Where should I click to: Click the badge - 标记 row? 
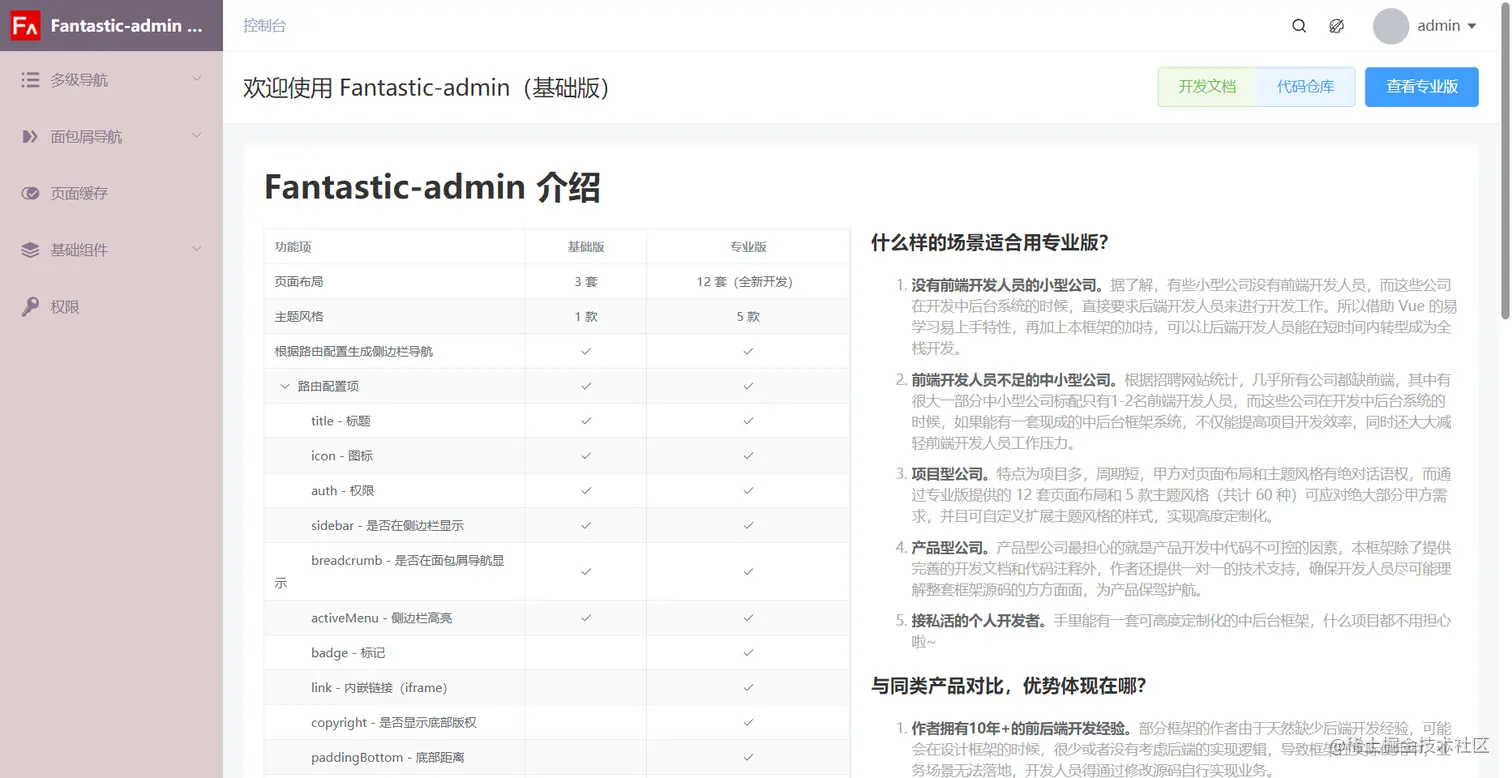pos(556,653)
